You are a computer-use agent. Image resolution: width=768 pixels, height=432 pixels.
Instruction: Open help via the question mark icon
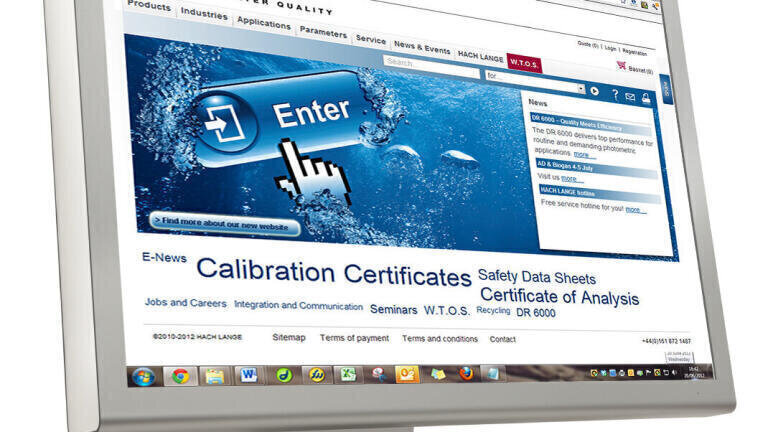pyautogui.click(x=615, y=95)
